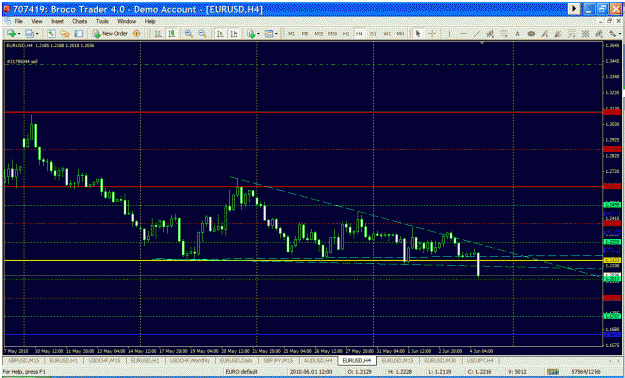Click the New Chart toolbar icon
The image size is (625, 378).
click(x=10, y=33)
